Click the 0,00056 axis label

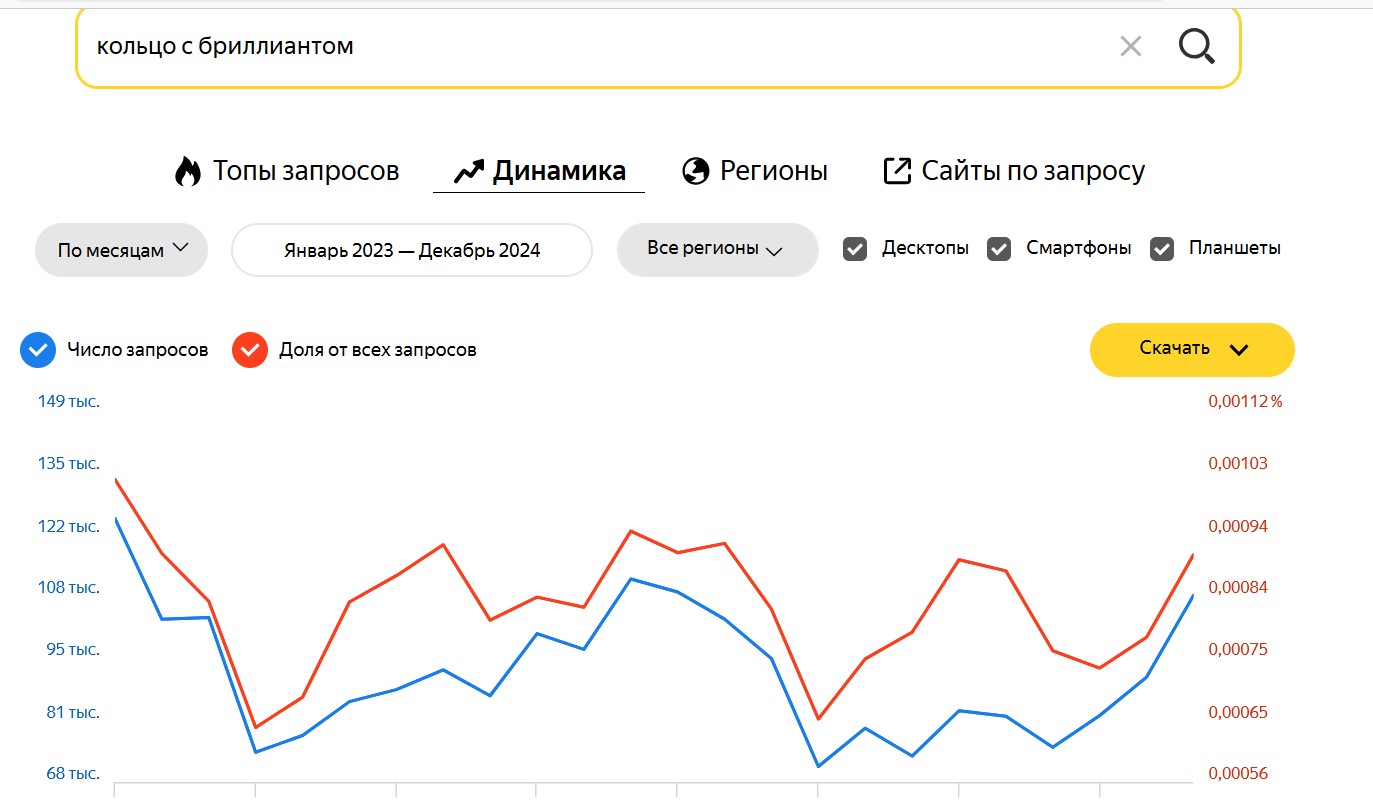click(1238, 774)
